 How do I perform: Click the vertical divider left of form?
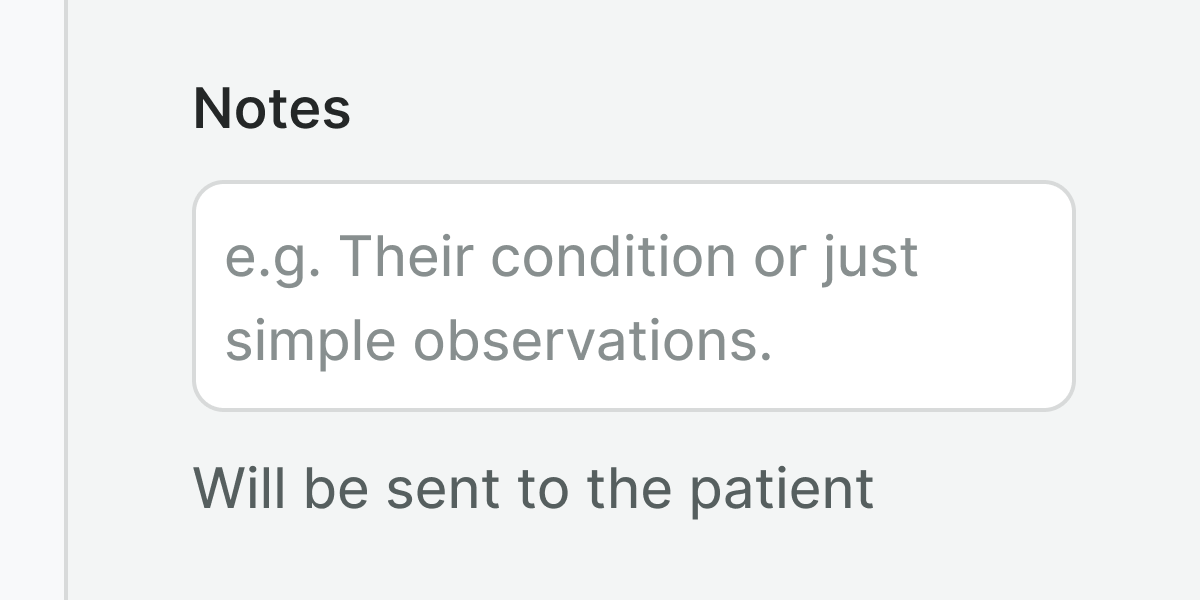67,300
